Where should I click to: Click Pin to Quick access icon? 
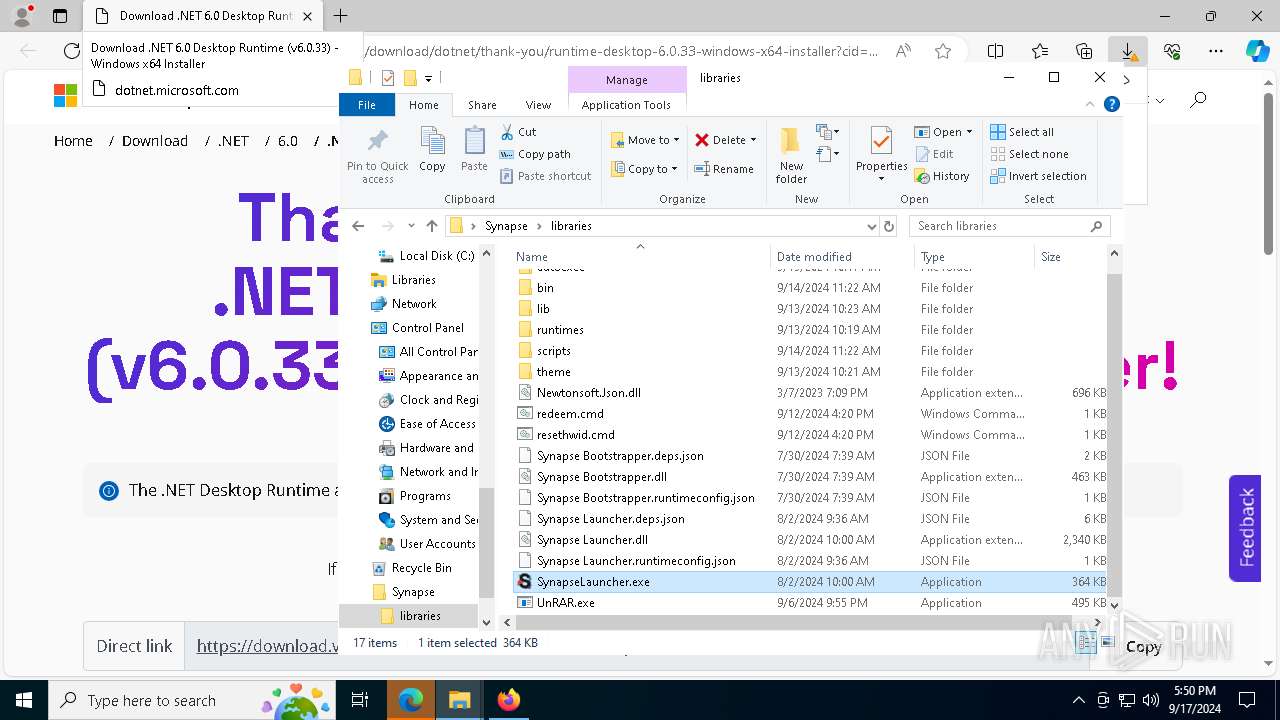coord(377,156)
